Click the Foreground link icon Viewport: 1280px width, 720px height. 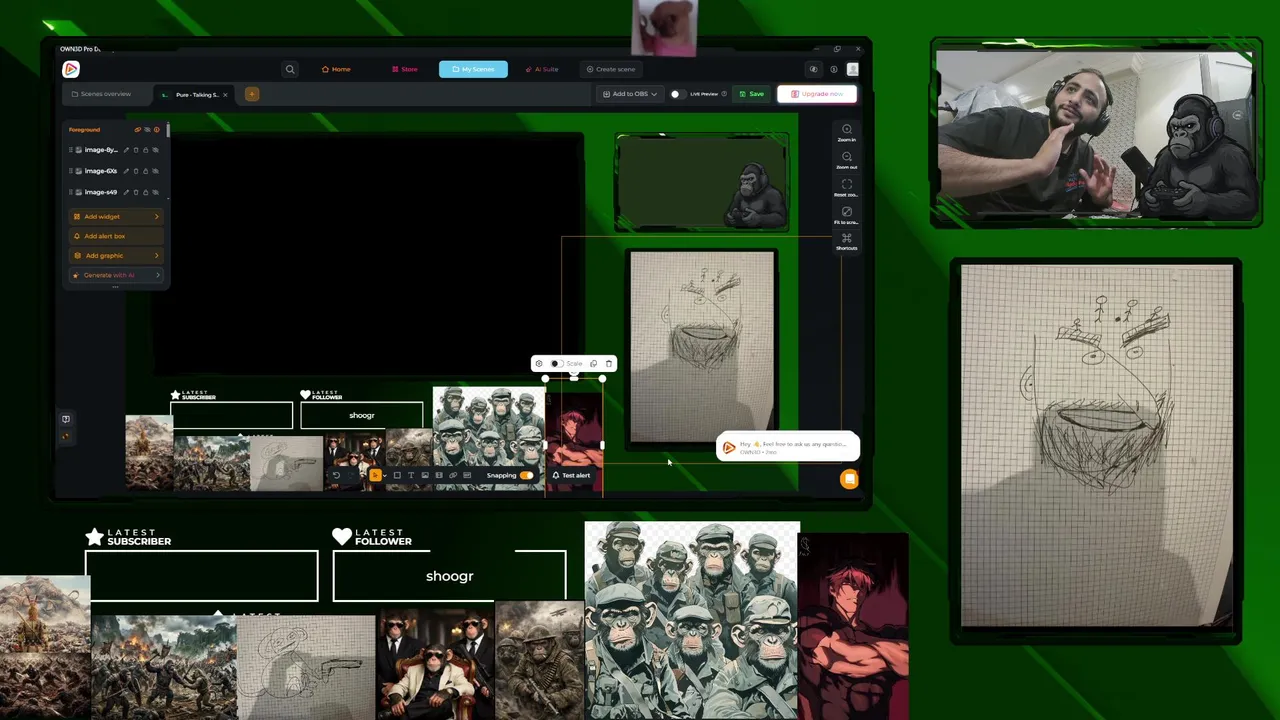coord(138,129)
